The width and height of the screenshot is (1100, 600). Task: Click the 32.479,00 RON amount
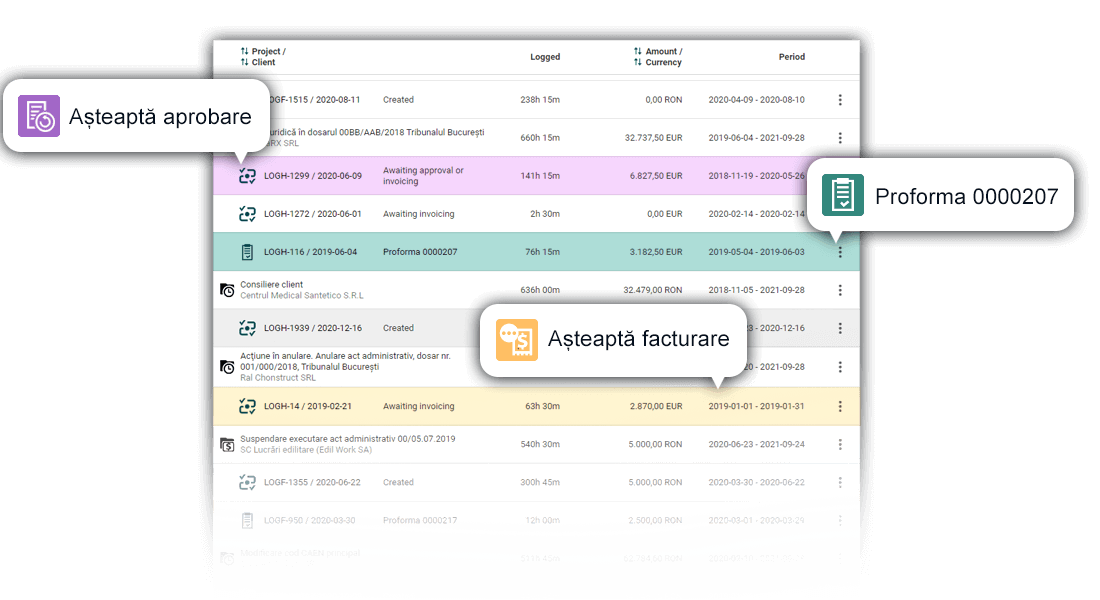(x=652, y=290)
